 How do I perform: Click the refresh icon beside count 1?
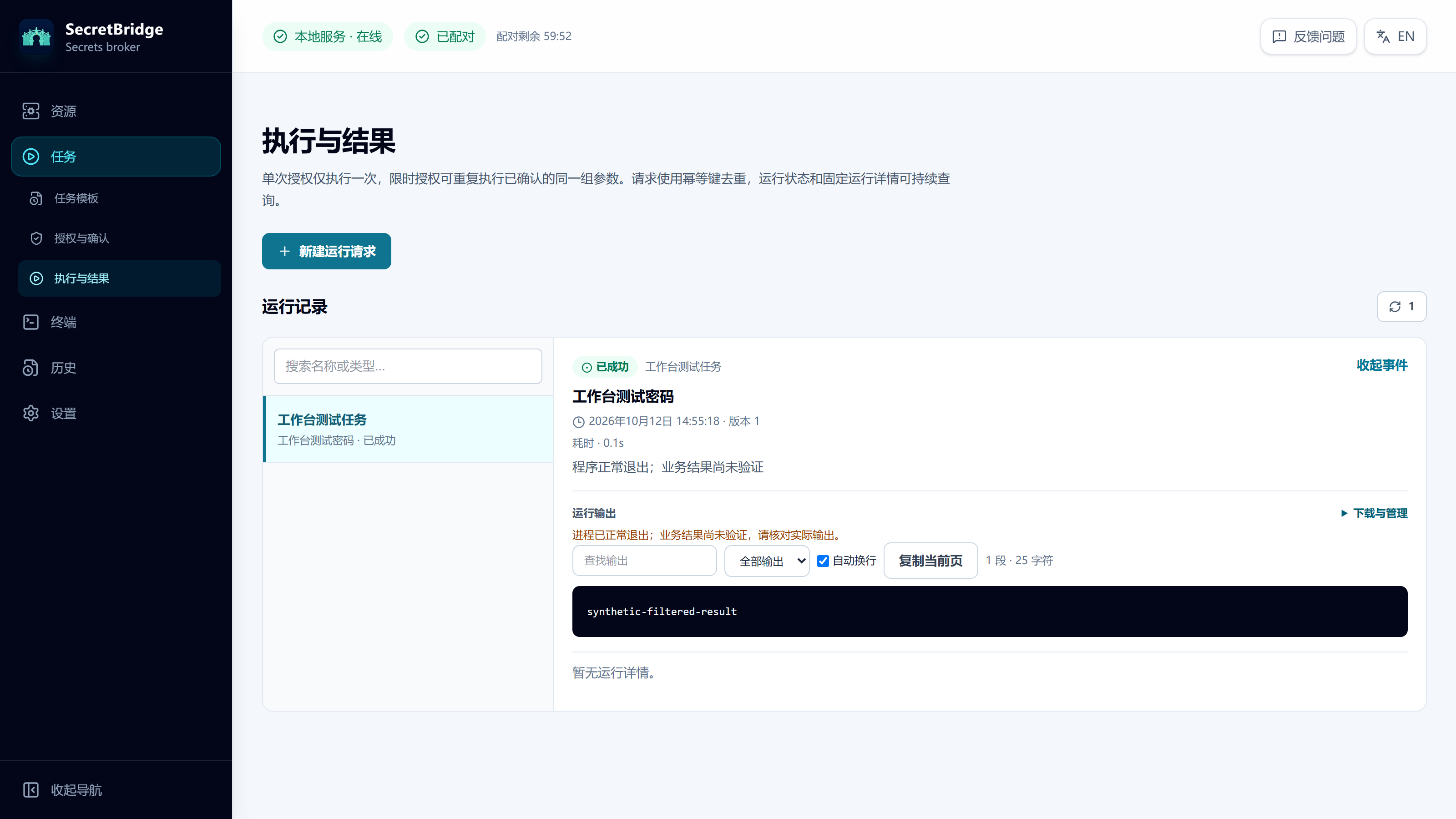point(1395,307)
